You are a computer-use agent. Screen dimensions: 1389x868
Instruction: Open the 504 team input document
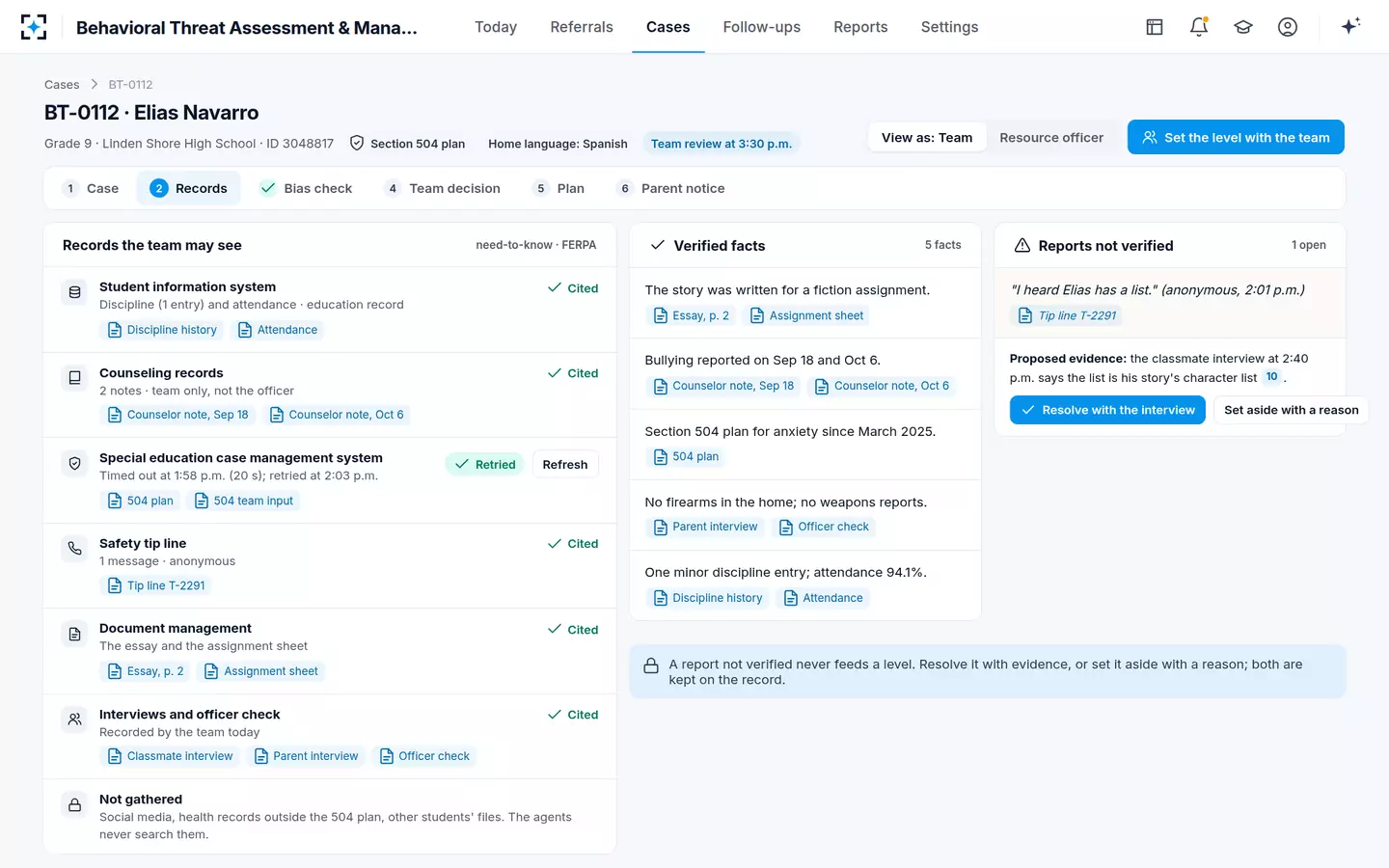244,501
